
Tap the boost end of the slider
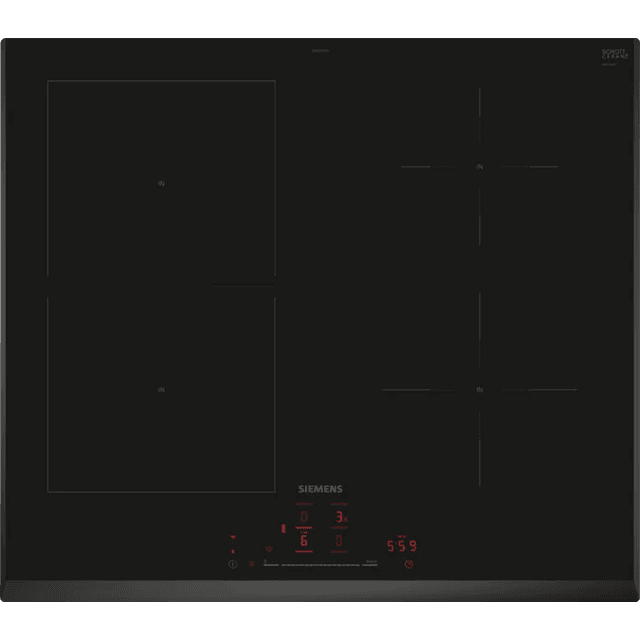click(x=371, y=564)
